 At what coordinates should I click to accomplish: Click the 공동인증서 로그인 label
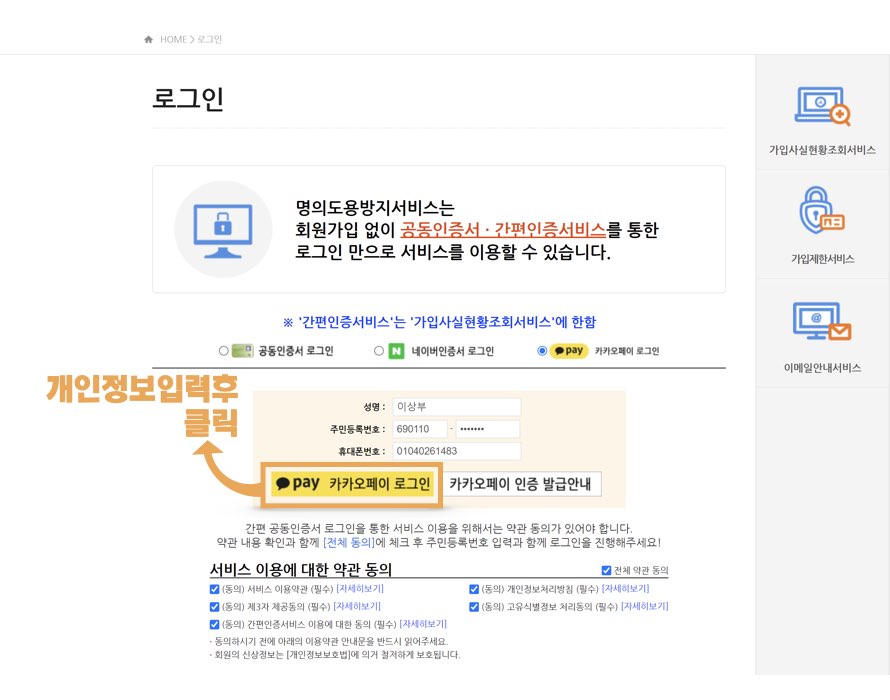click(x=296, y=351)
